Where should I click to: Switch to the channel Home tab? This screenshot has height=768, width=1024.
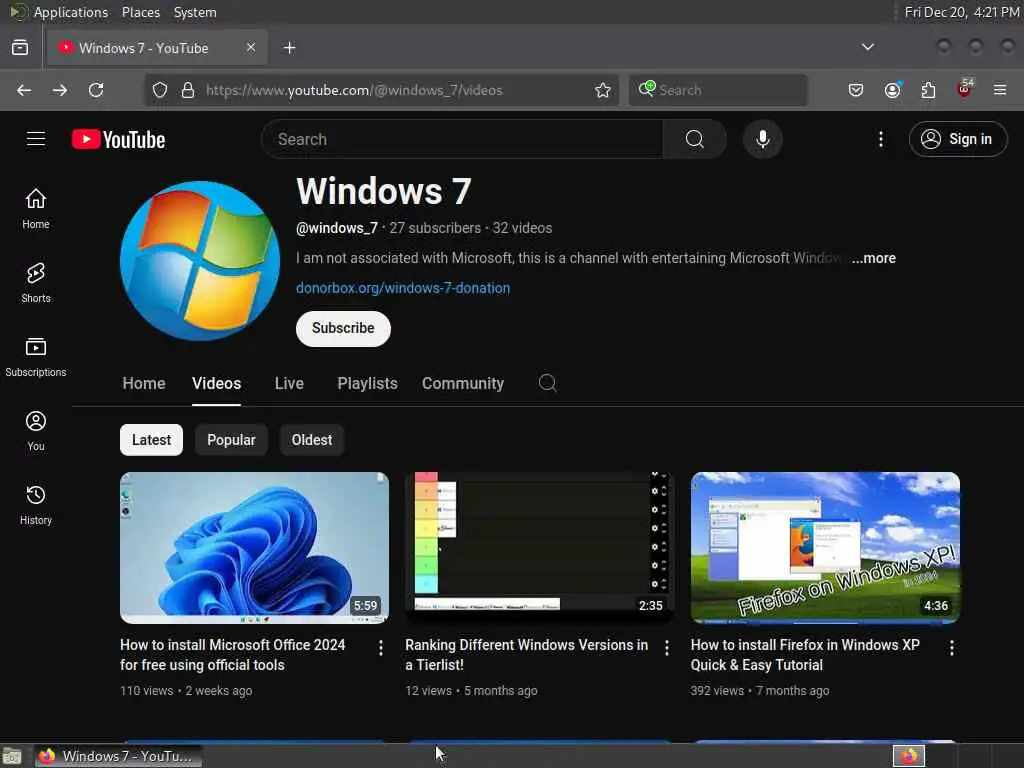(x=144, y=383)
